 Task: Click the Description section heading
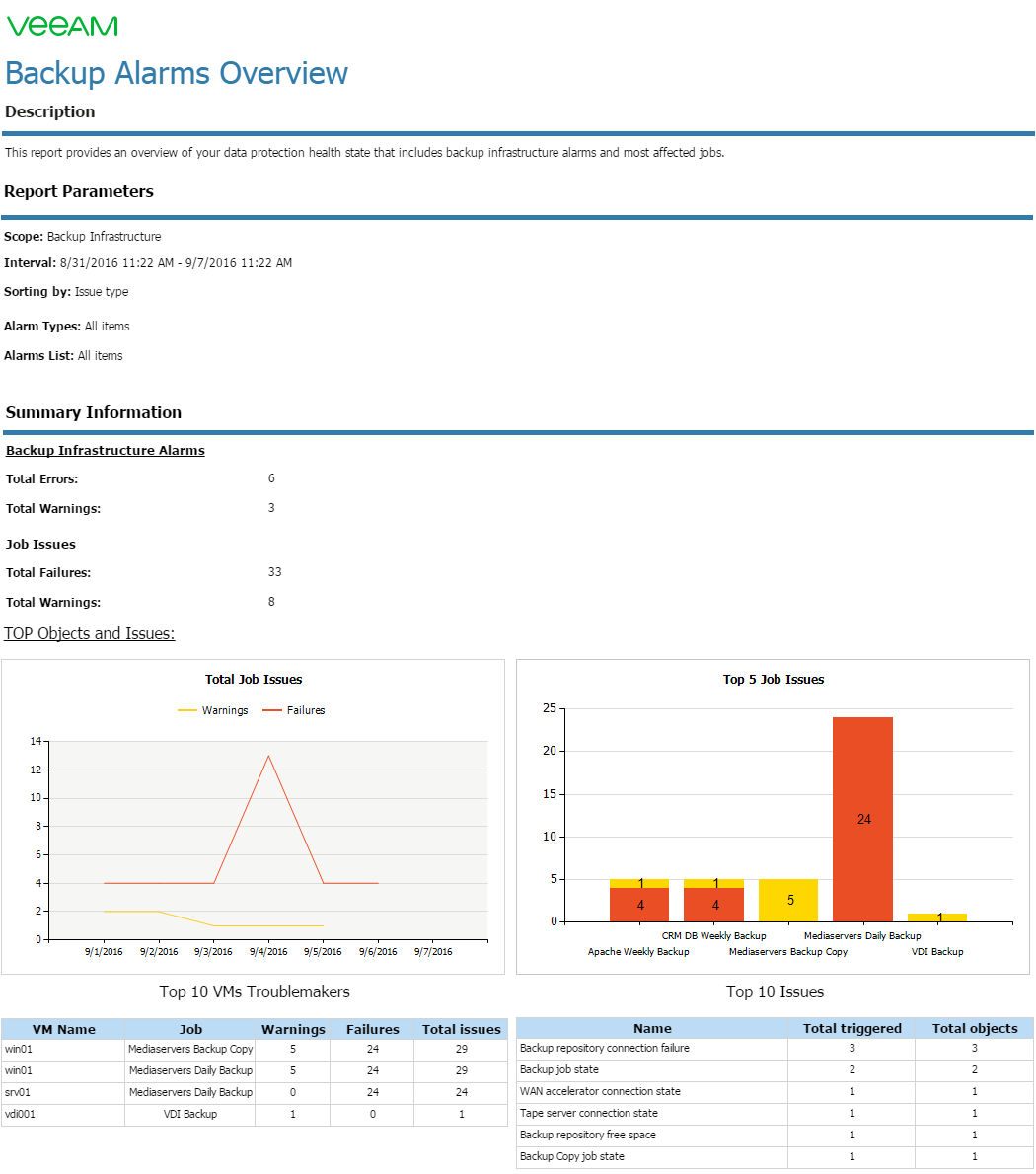coord(50,111)
